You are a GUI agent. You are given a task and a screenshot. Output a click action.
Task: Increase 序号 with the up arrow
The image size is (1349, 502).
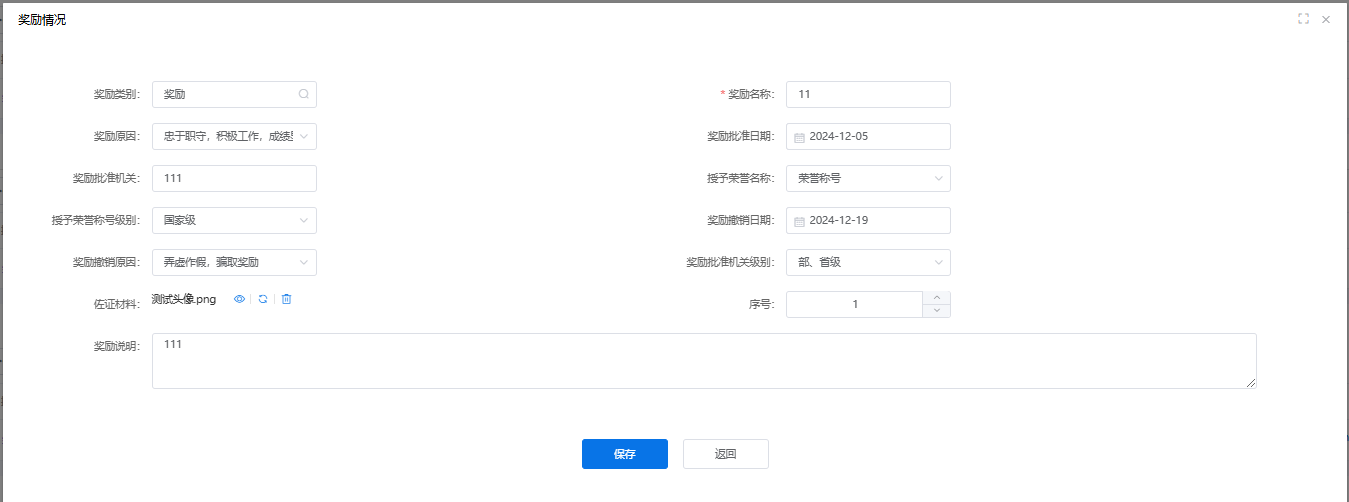click(x=936, y=297)
